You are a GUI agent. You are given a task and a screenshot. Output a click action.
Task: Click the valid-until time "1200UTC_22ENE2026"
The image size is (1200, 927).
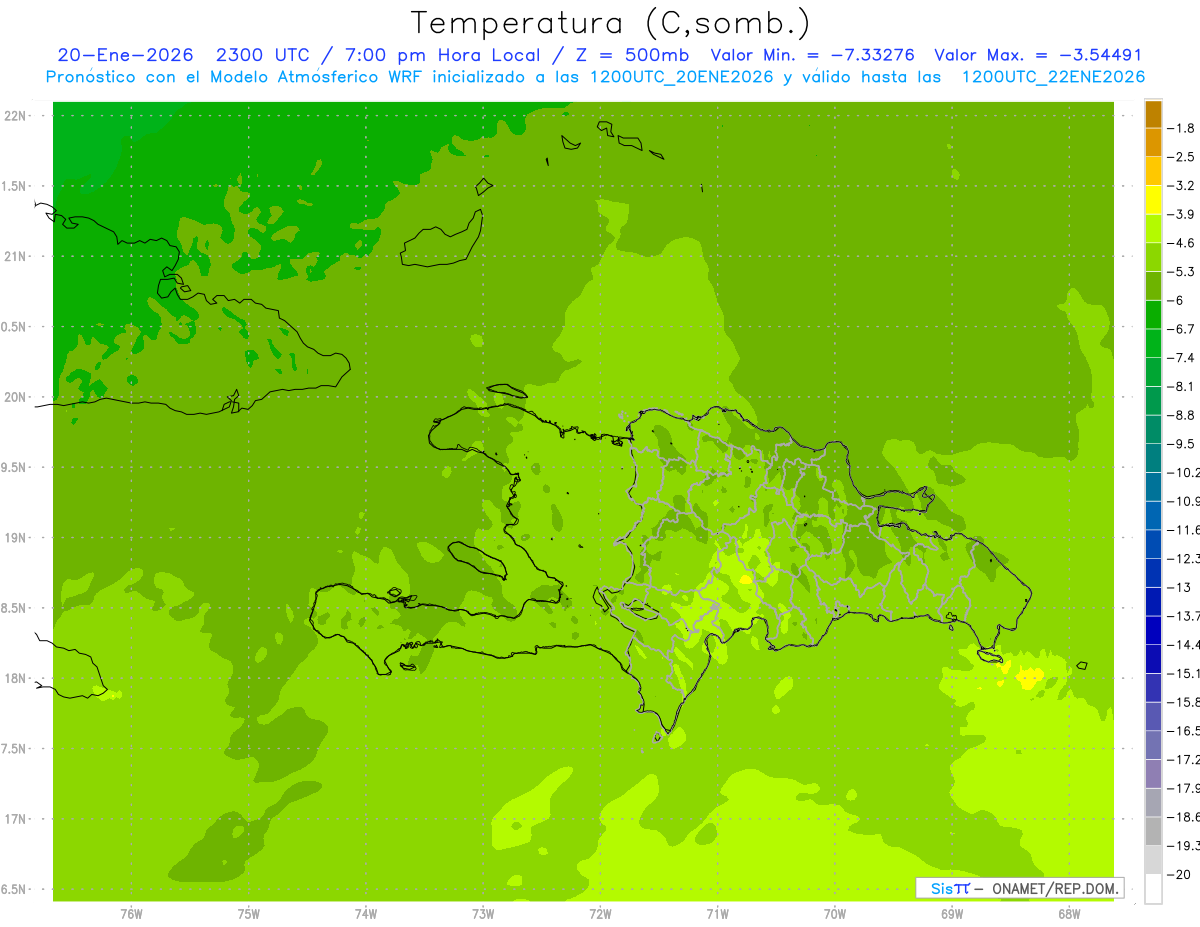coord(1053,77)
